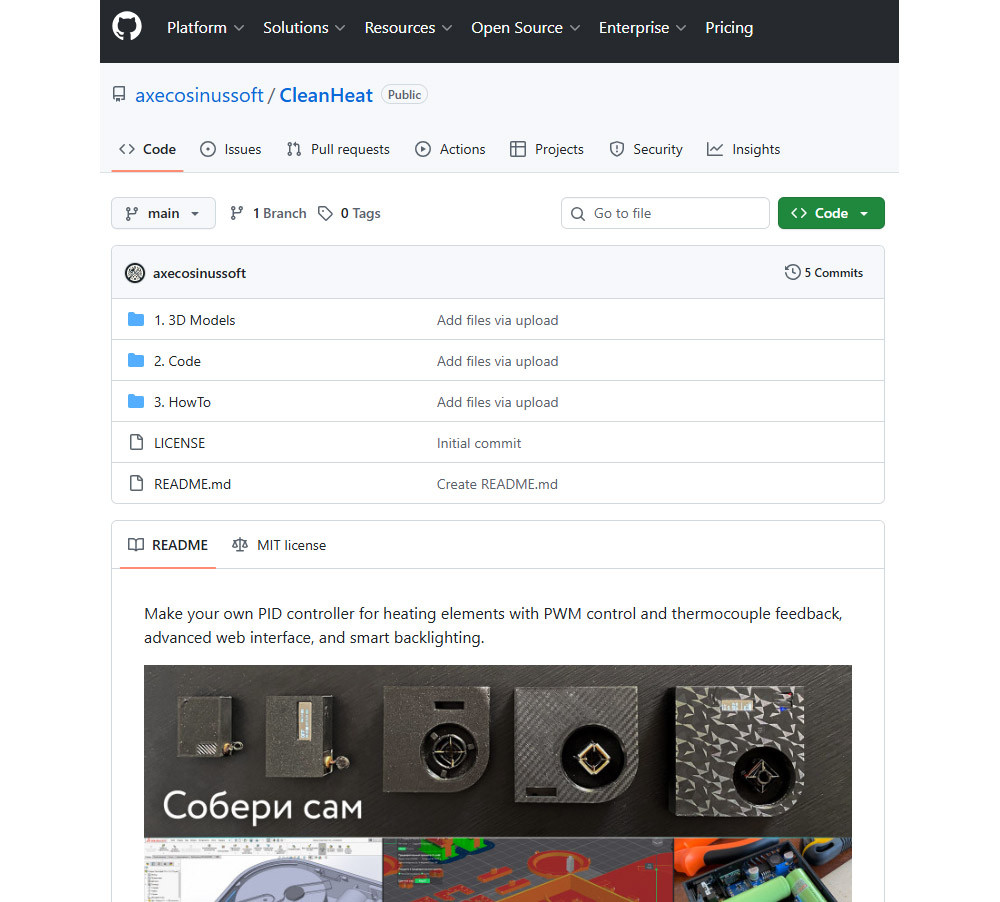Switch to the Projects tab
The image size is (1000, 902).
point(547,149)
